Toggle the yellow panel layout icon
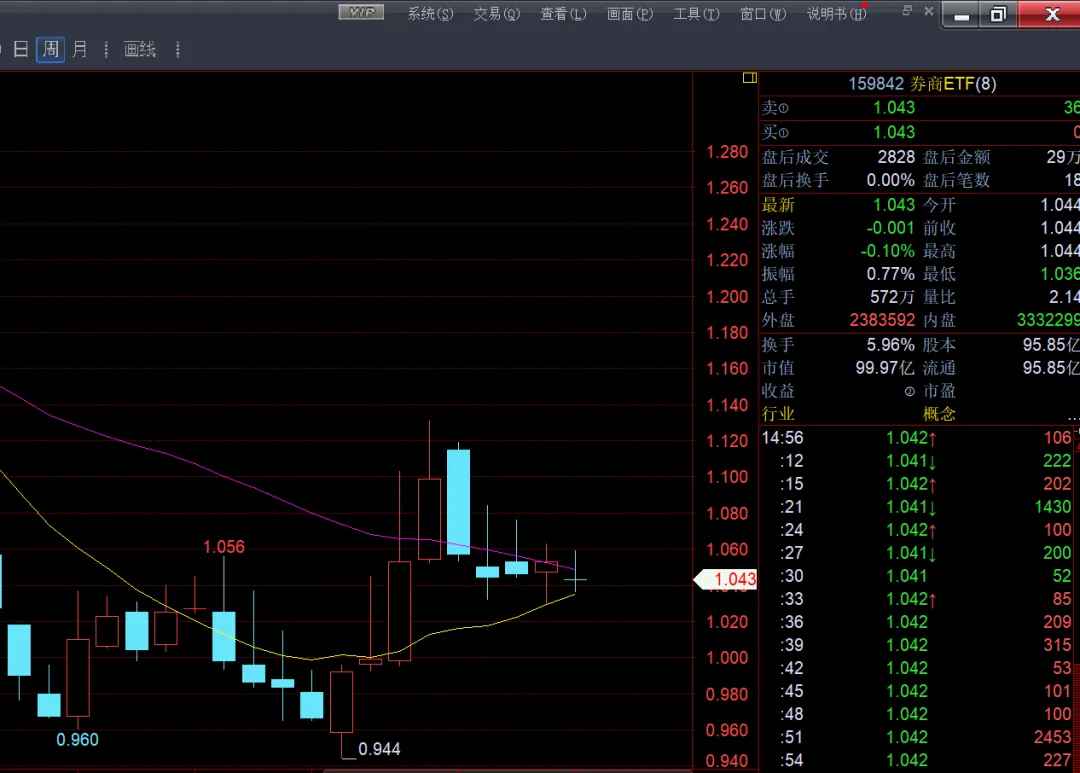The width and height of the screenshot is (1080, 773). [749, 78]
